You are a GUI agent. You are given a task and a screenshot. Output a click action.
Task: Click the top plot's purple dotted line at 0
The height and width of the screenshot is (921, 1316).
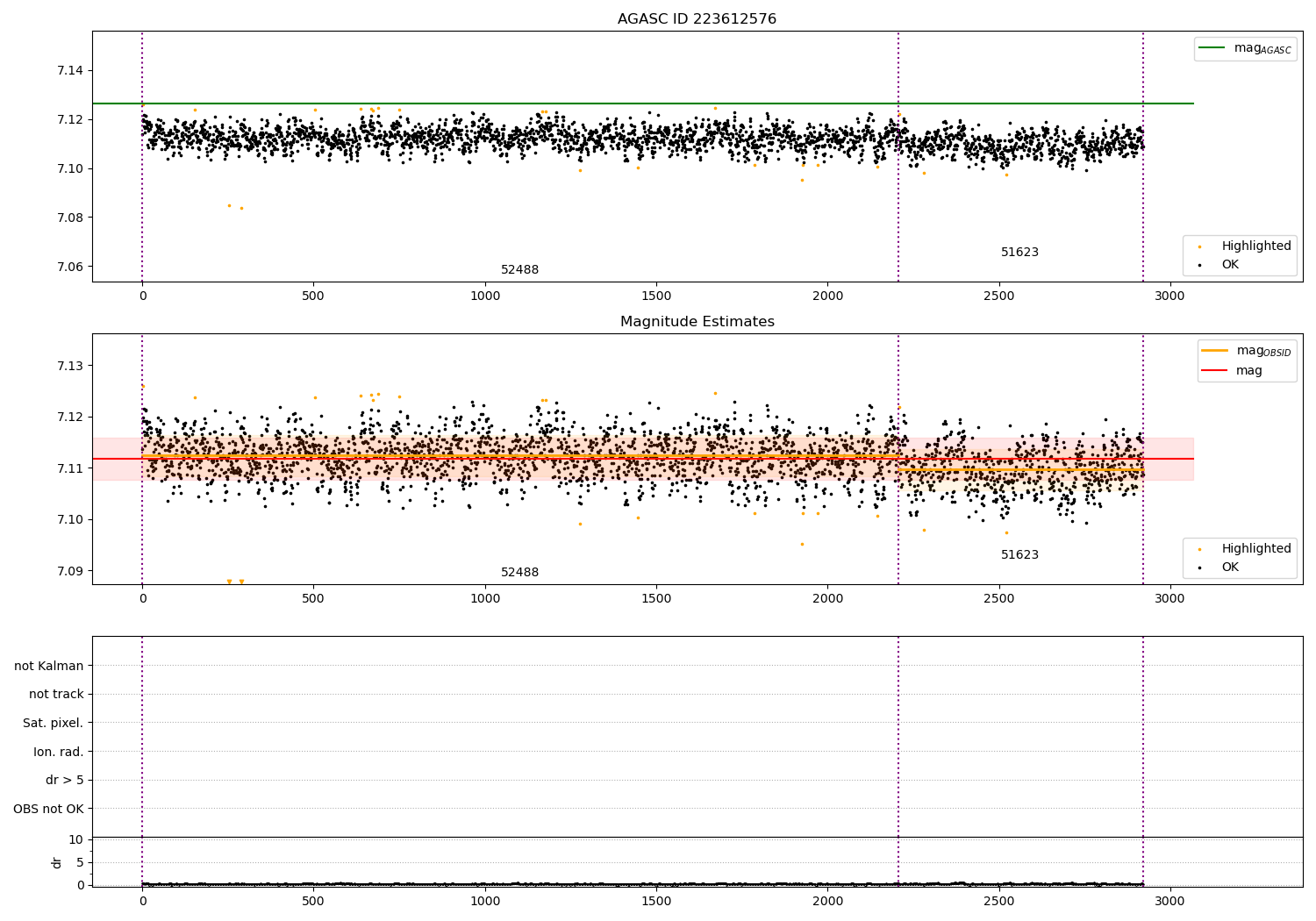[x=142, y=156]
